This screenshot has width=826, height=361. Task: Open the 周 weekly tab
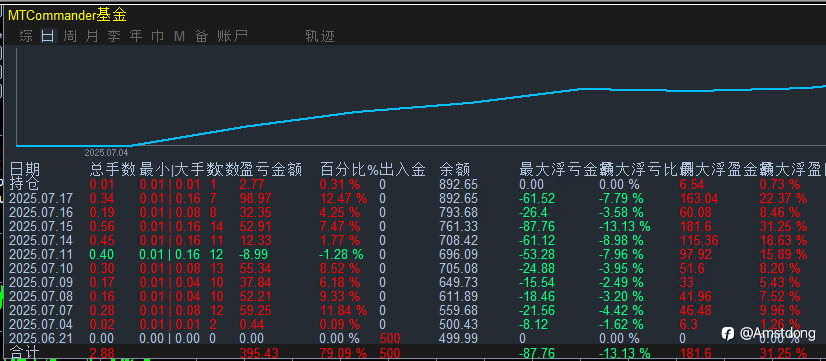click(x=70, y=36)
